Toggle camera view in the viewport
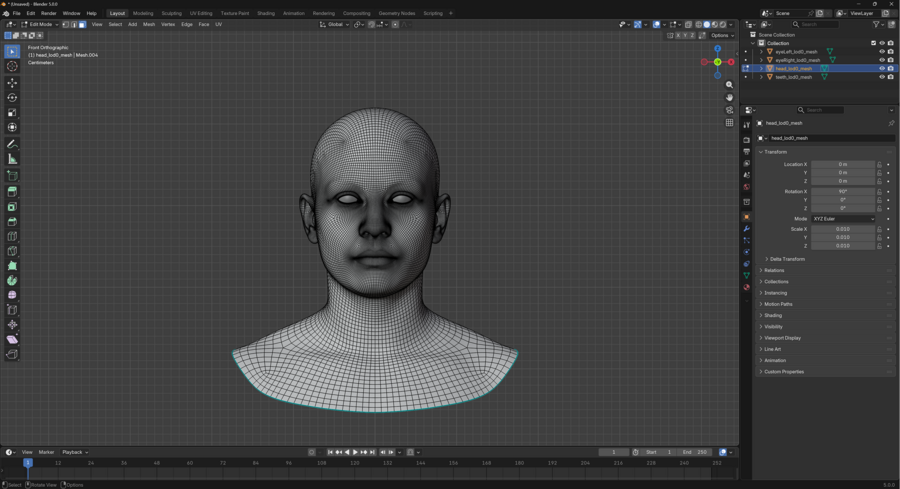The image size is (900, 489). [730, 110]
